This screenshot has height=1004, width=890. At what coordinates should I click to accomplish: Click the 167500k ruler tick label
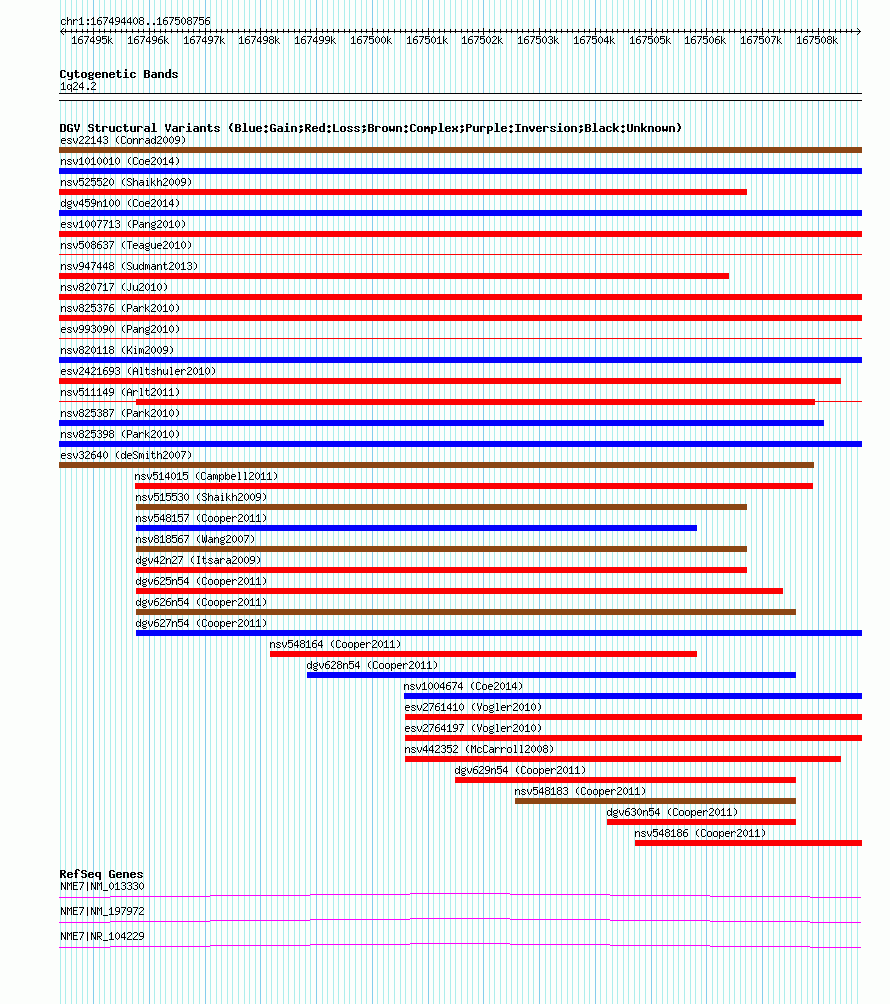tap(371, 40)
